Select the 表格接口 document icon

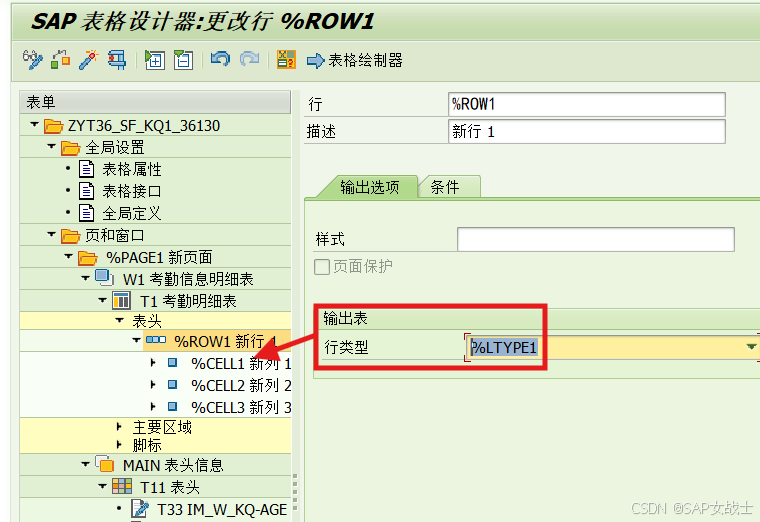pos(86,191)
